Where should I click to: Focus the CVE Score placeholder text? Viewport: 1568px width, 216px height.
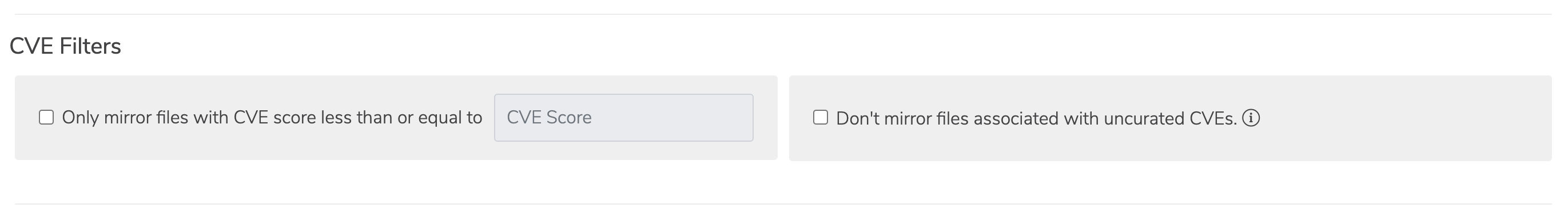coord(549,118)
